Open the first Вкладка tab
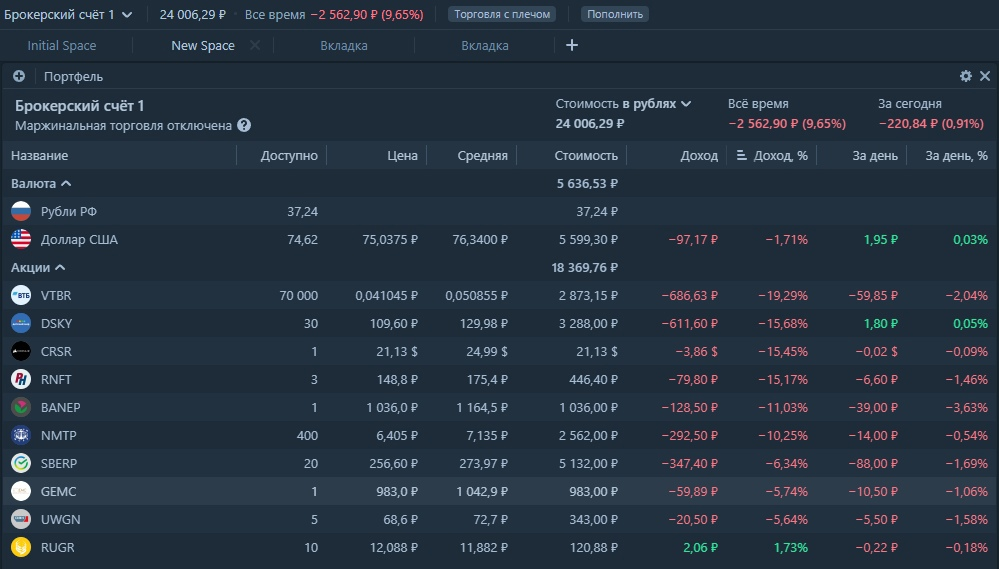This screenshot has width=999, height=569. coord(344,46)
